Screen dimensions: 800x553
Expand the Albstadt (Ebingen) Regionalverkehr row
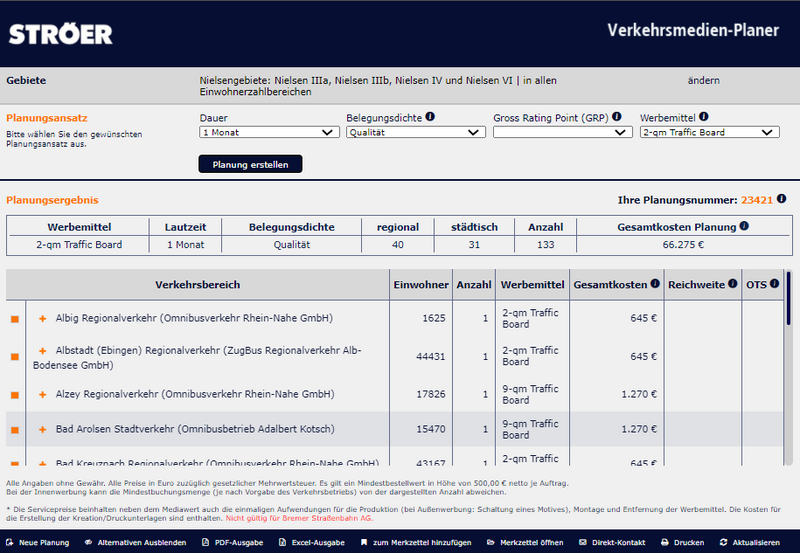43,351
